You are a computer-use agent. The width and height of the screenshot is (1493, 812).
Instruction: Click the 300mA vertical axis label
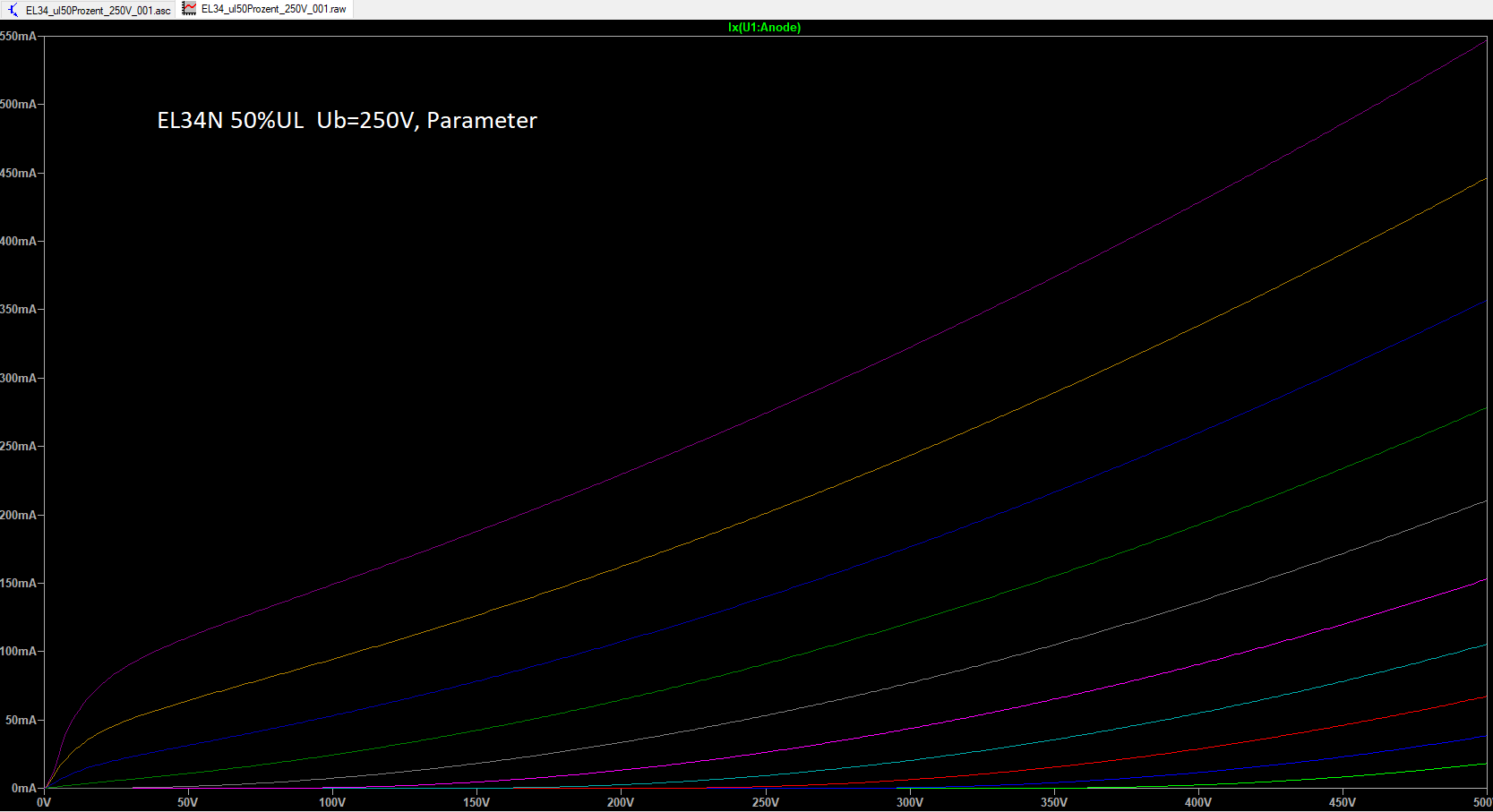point(19,378)
